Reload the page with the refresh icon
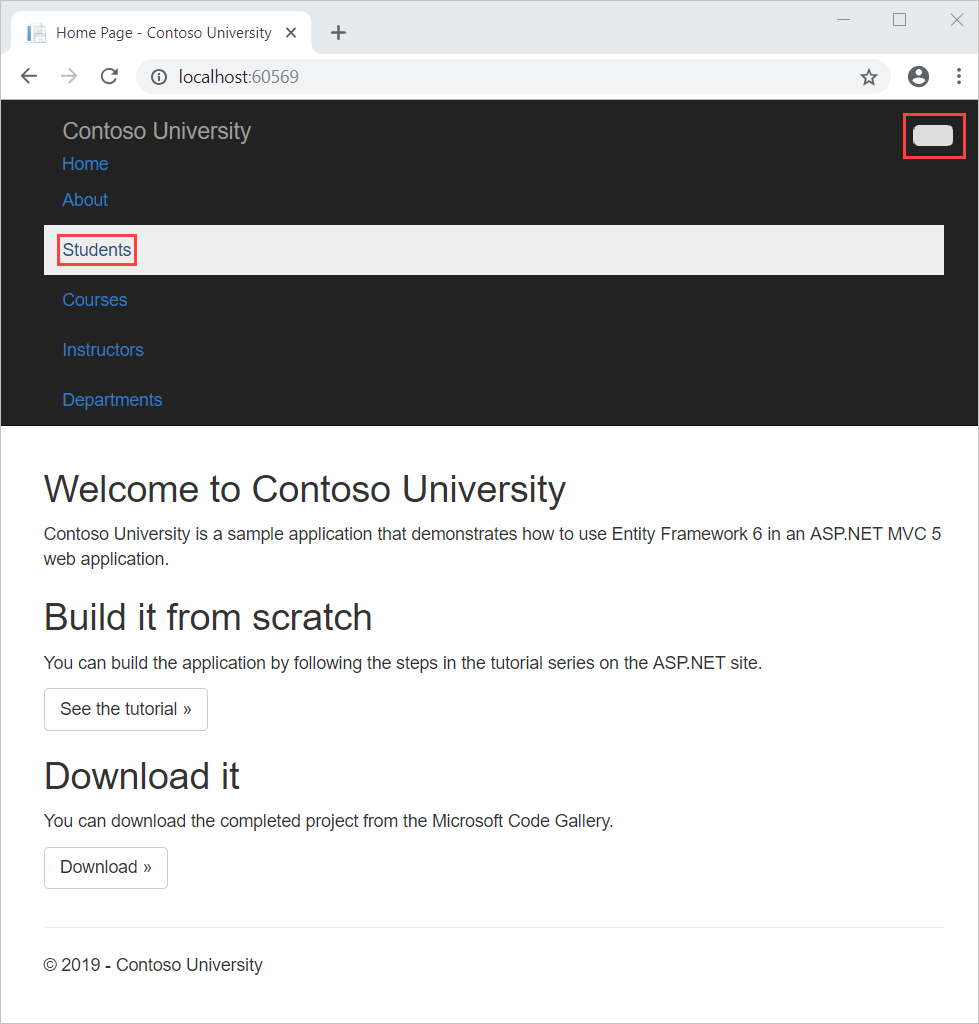Viewport: 979px width, 1024px height. (109, 76)
